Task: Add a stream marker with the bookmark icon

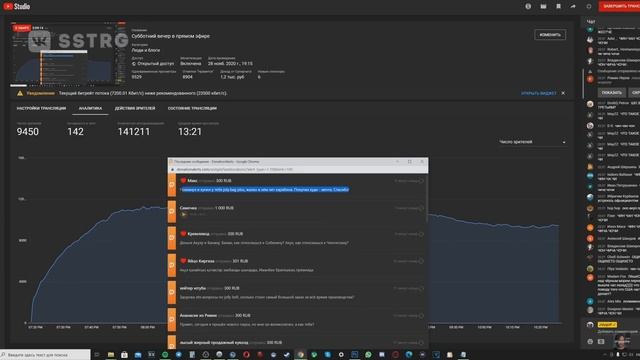Action: coord(558,6)
